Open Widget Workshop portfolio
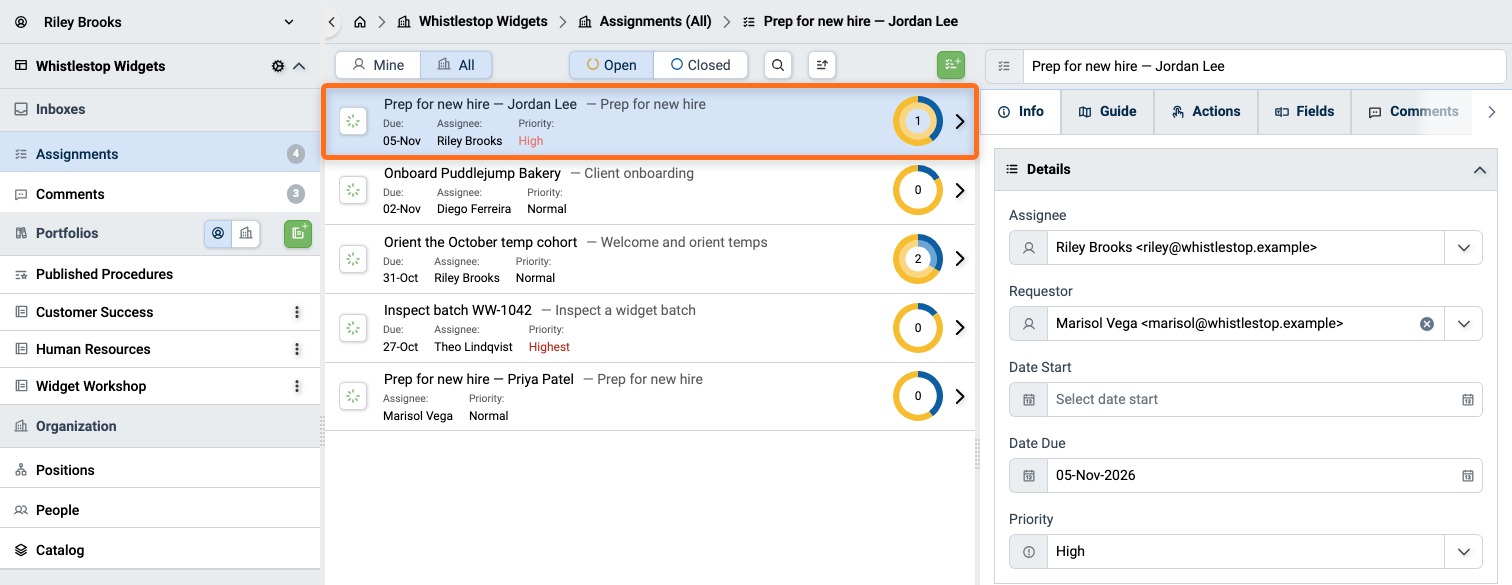 tap(91, 386)
